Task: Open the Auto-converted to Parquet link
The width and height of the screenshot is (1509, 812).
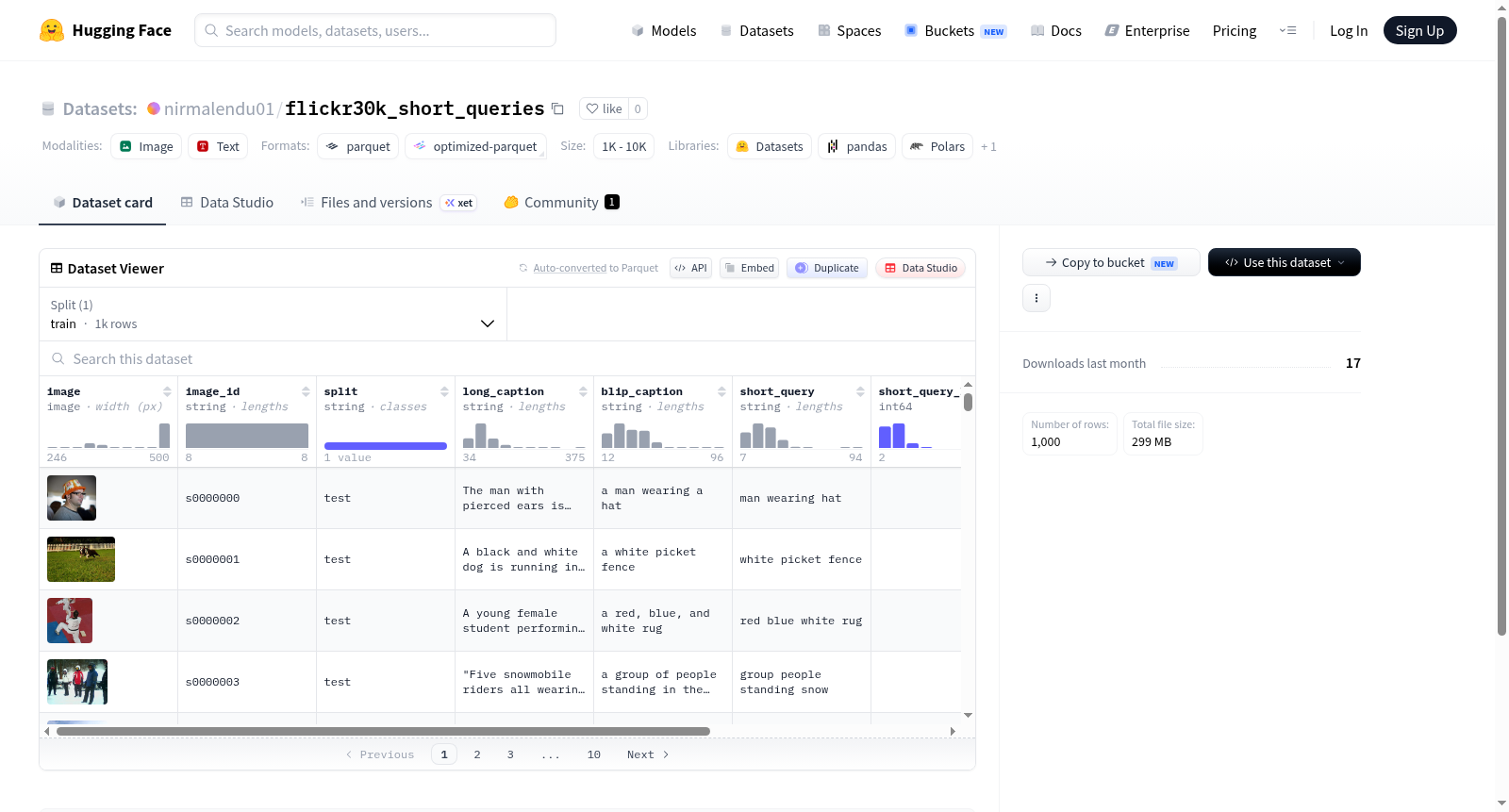Action: [x=570, y=268]
